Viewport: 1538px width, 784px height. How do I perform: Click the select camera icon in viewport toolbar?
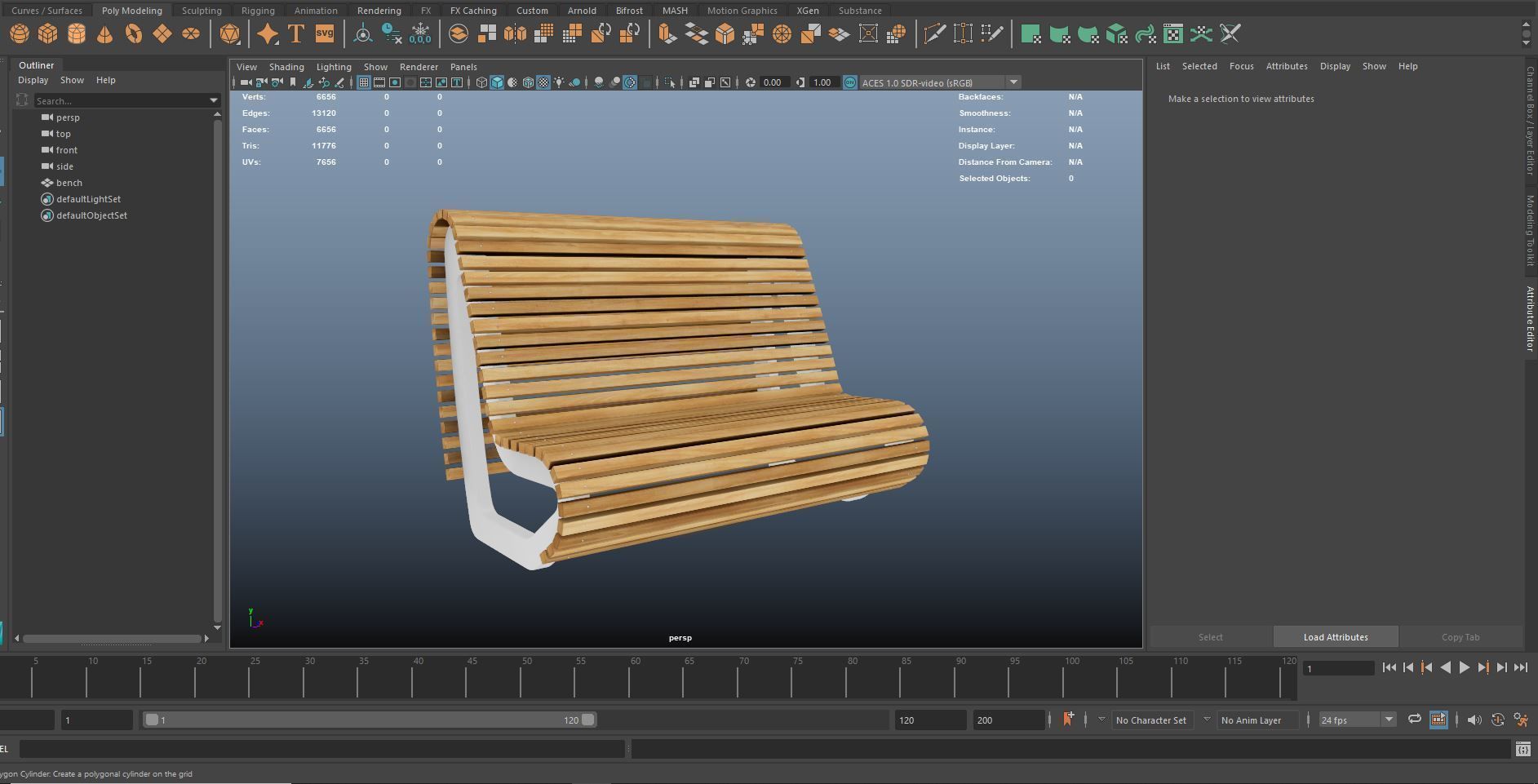pyautogui.click(x=246, y=82)
